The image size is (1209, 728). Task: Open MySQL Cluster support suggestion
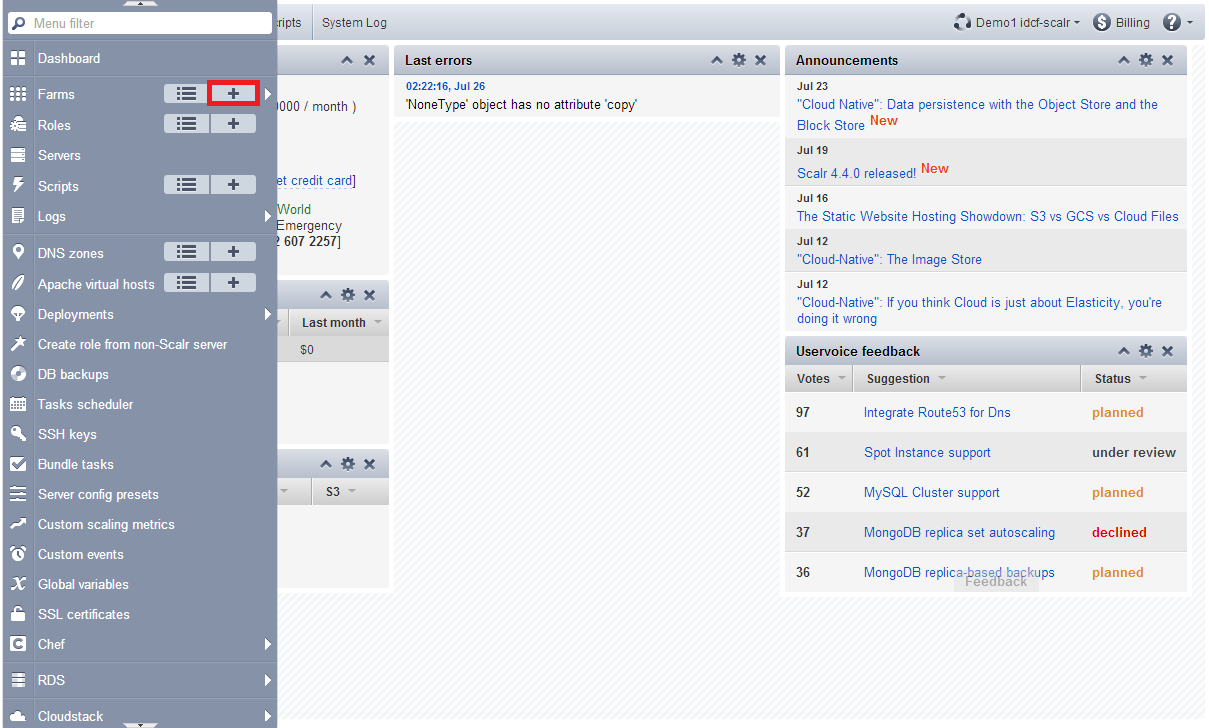pyautogui.click(x=932, y=492)
